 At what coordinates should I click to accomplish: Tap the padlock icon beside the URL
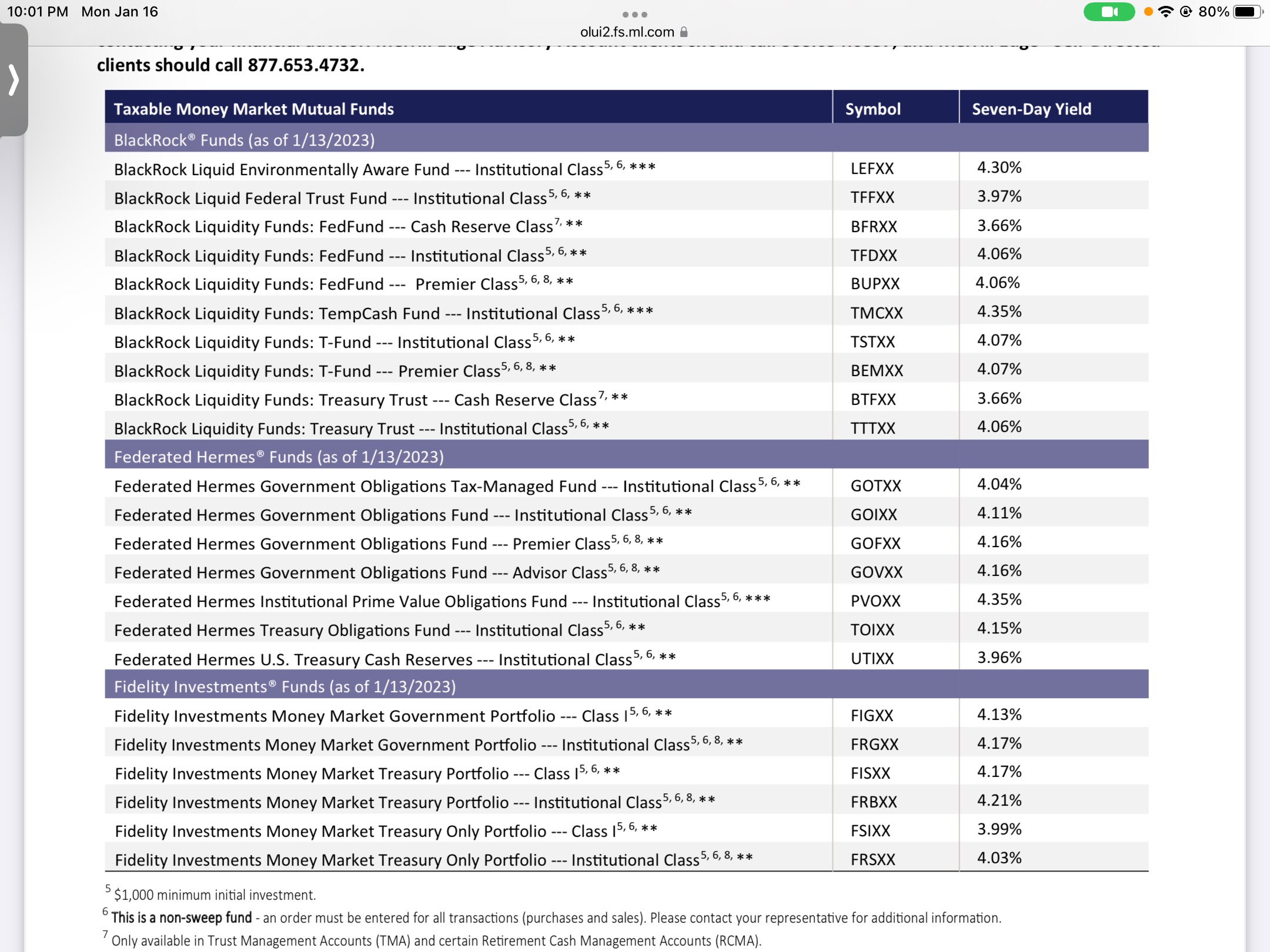point(684,32)
